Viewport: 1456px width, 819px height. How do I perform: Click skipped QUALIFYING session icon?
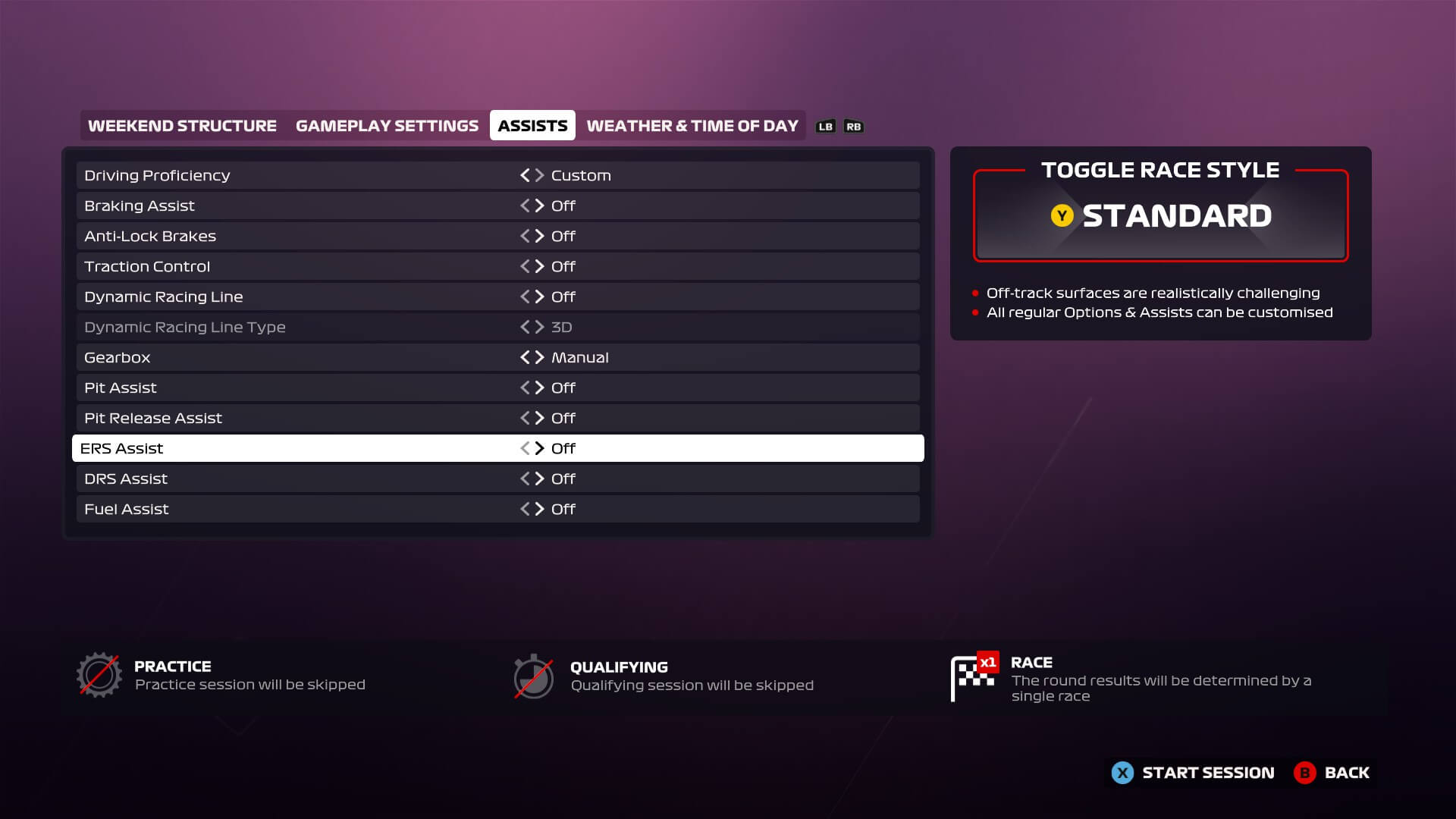point(532,678)
